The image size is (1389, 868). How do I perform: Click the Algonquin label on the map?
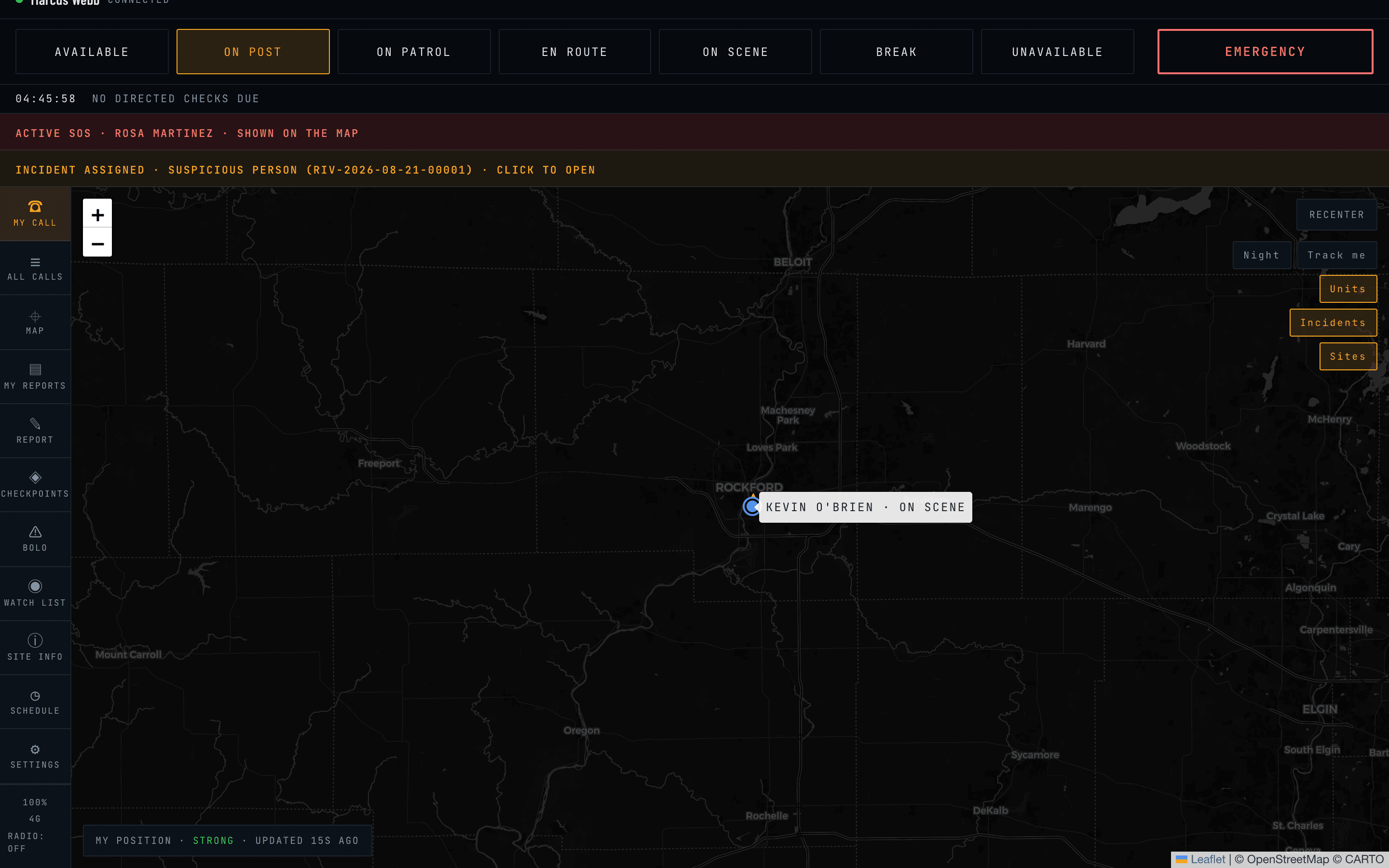pos(1310,588)
